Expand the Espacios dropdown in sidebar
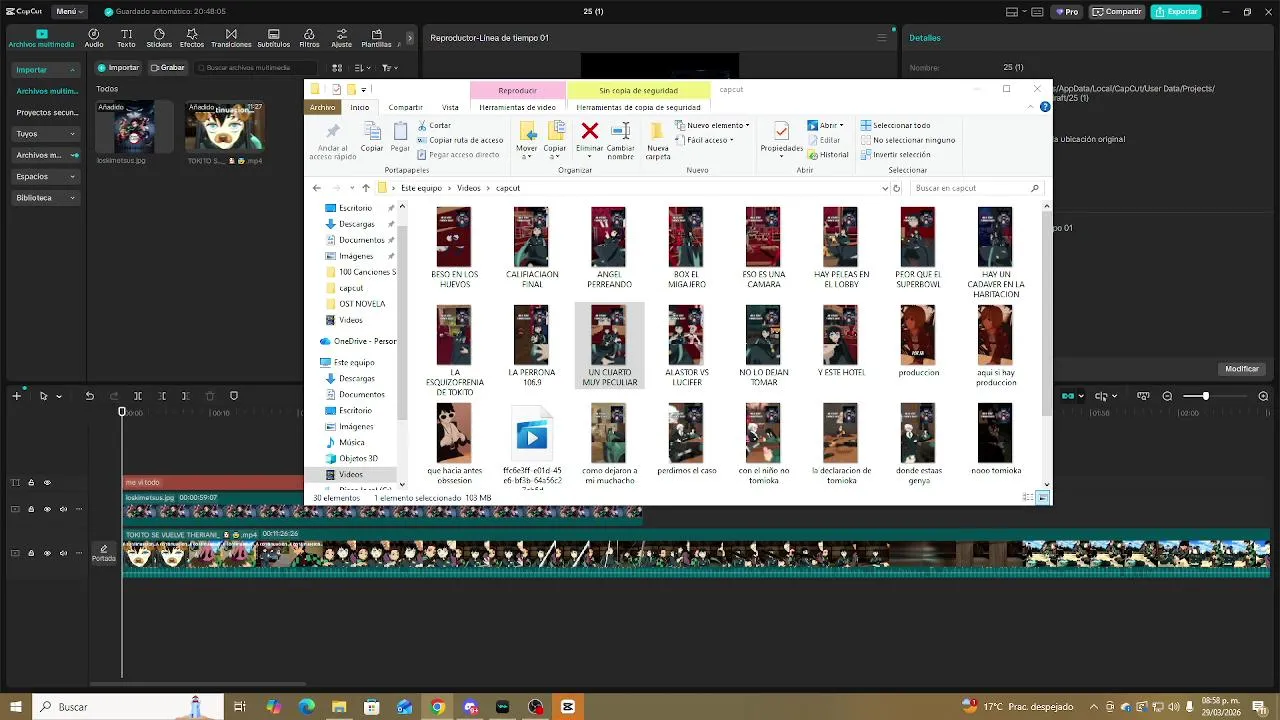Screen dimensions: 1280x720 72,177
